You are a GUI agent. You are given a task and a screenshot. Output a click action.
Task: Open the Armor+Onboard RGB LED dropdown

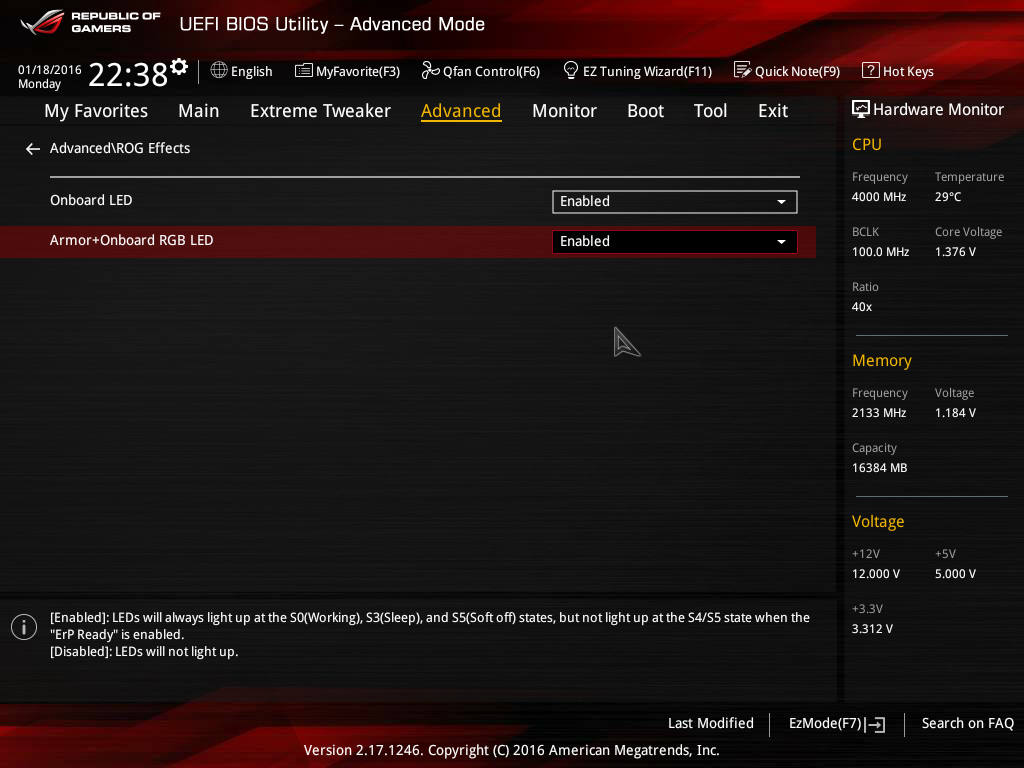tap(675, 242)
